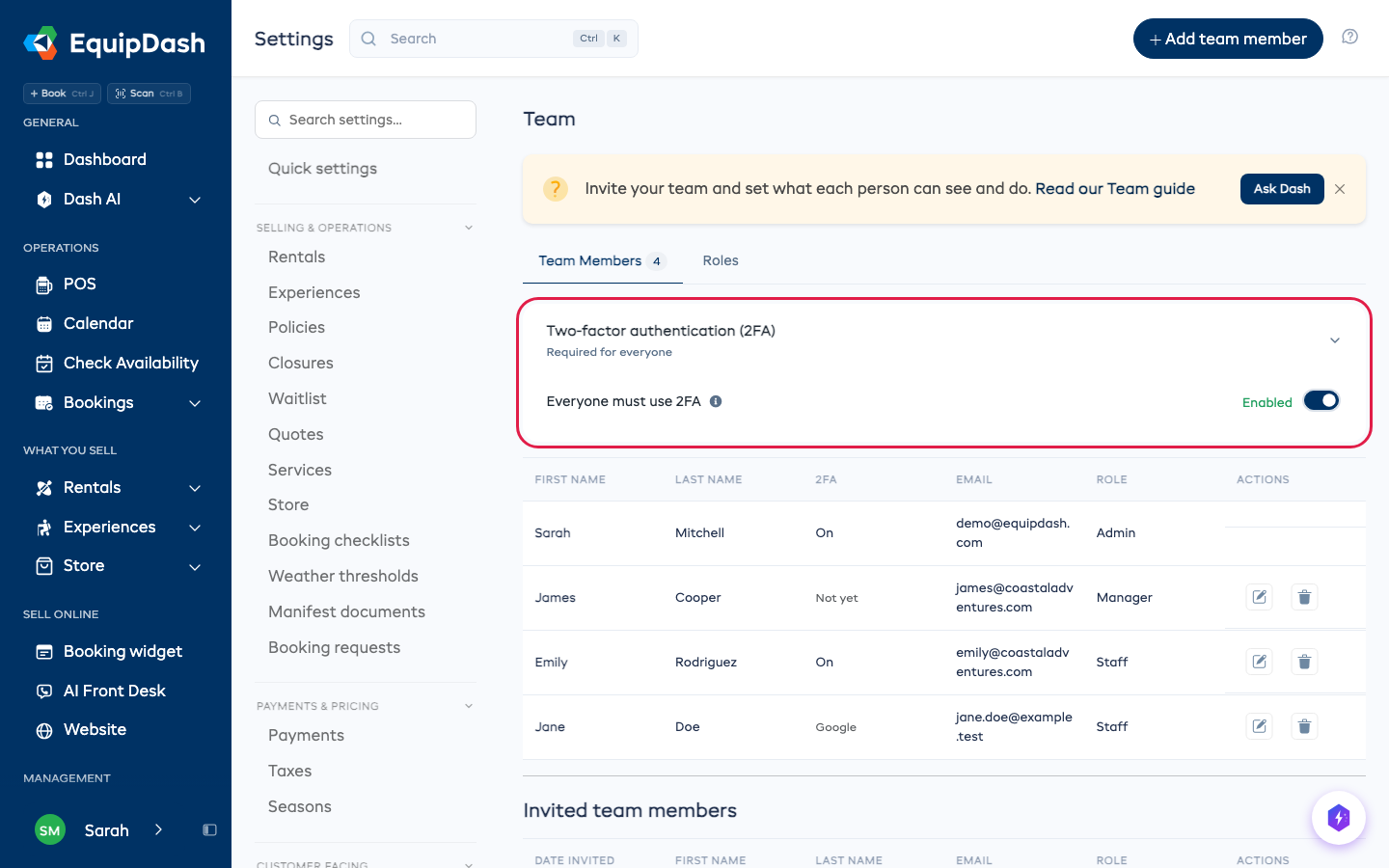Click the Calendar icon in sidebar
The image size is (1389, 868).
coord(44,324)
